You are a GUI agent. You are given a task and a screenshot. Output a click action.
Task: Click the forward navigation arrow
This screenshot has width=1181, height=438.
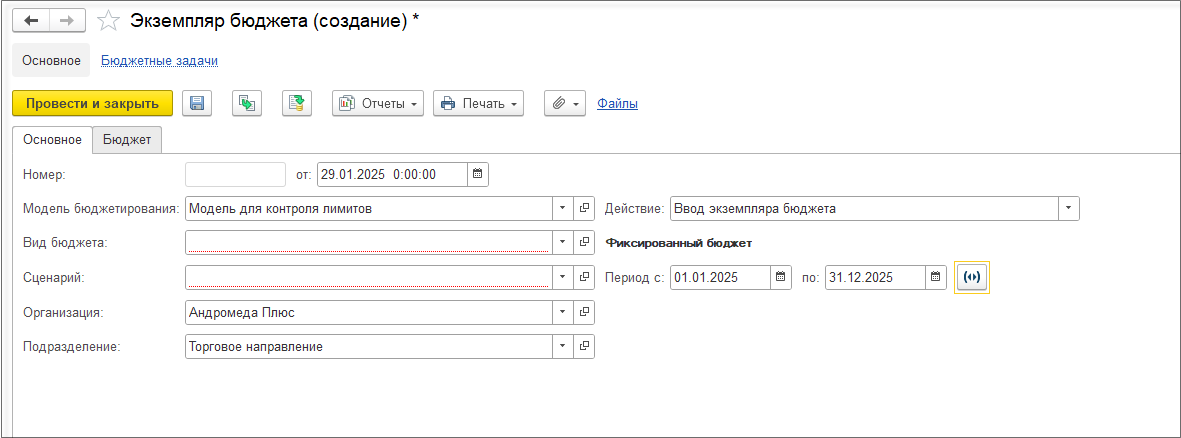click(x=67, y=21)
